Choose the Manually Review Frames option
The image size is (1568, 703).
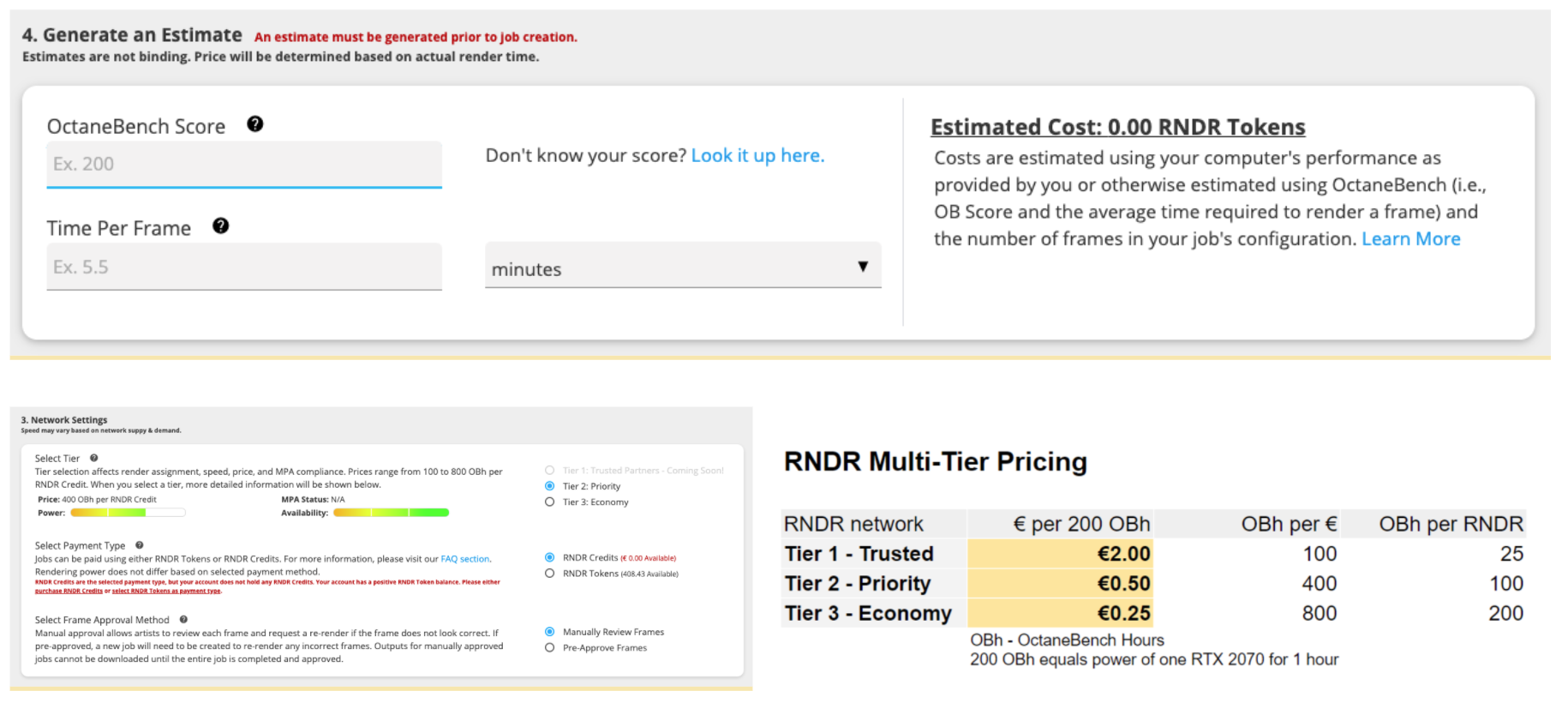coord(549,632)
